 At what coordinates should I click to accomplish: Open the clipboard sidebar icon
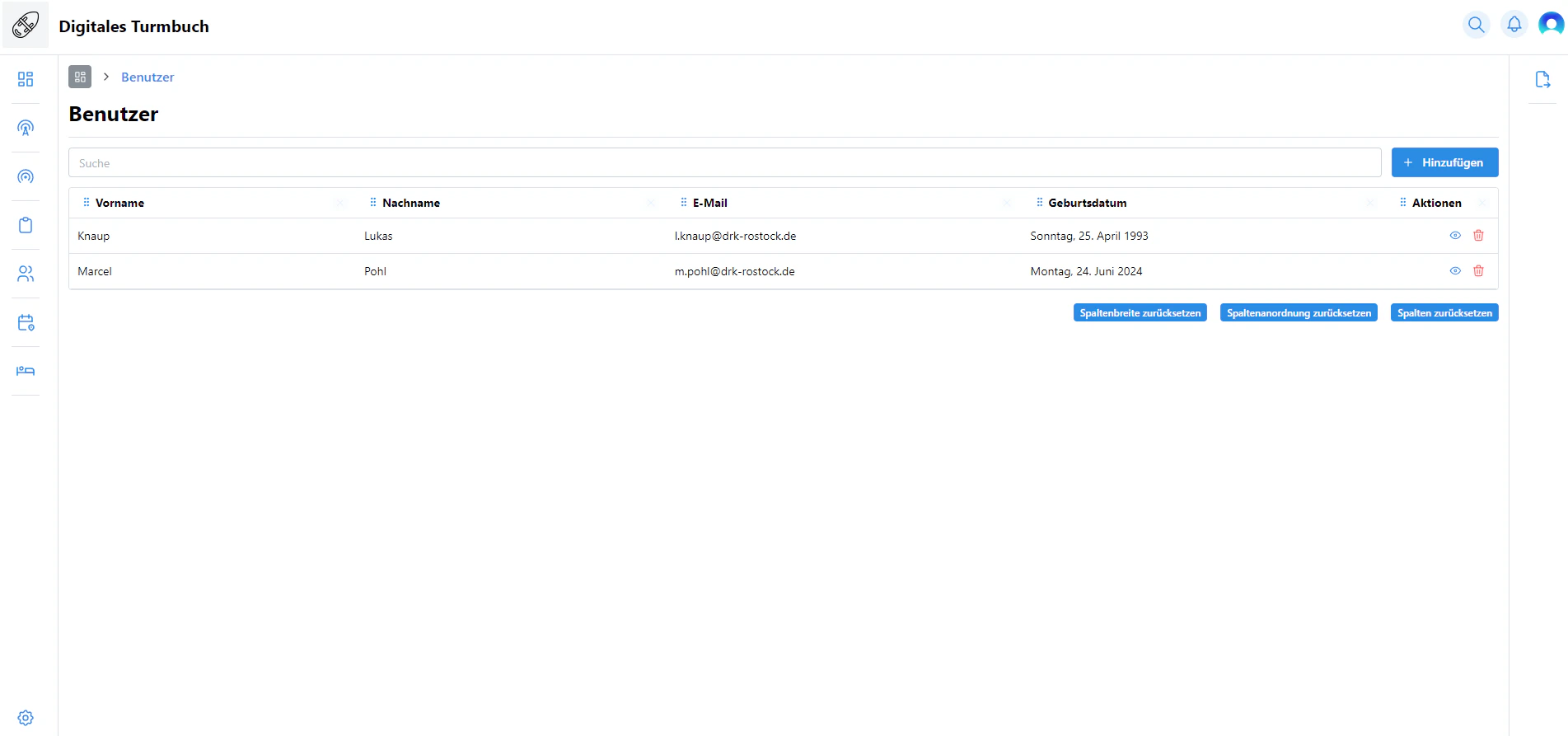(26, 225)
